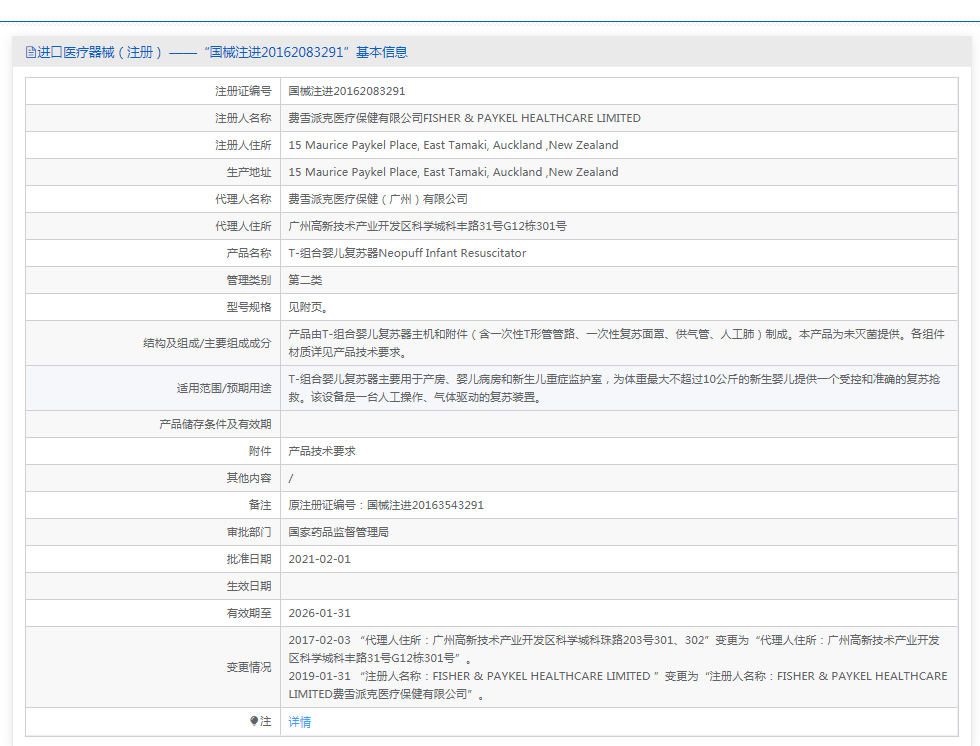Click agent name 费雪派克医疗保健（广州）有限公司
Viewport: 980px width, 746px height.
[378, 199]
